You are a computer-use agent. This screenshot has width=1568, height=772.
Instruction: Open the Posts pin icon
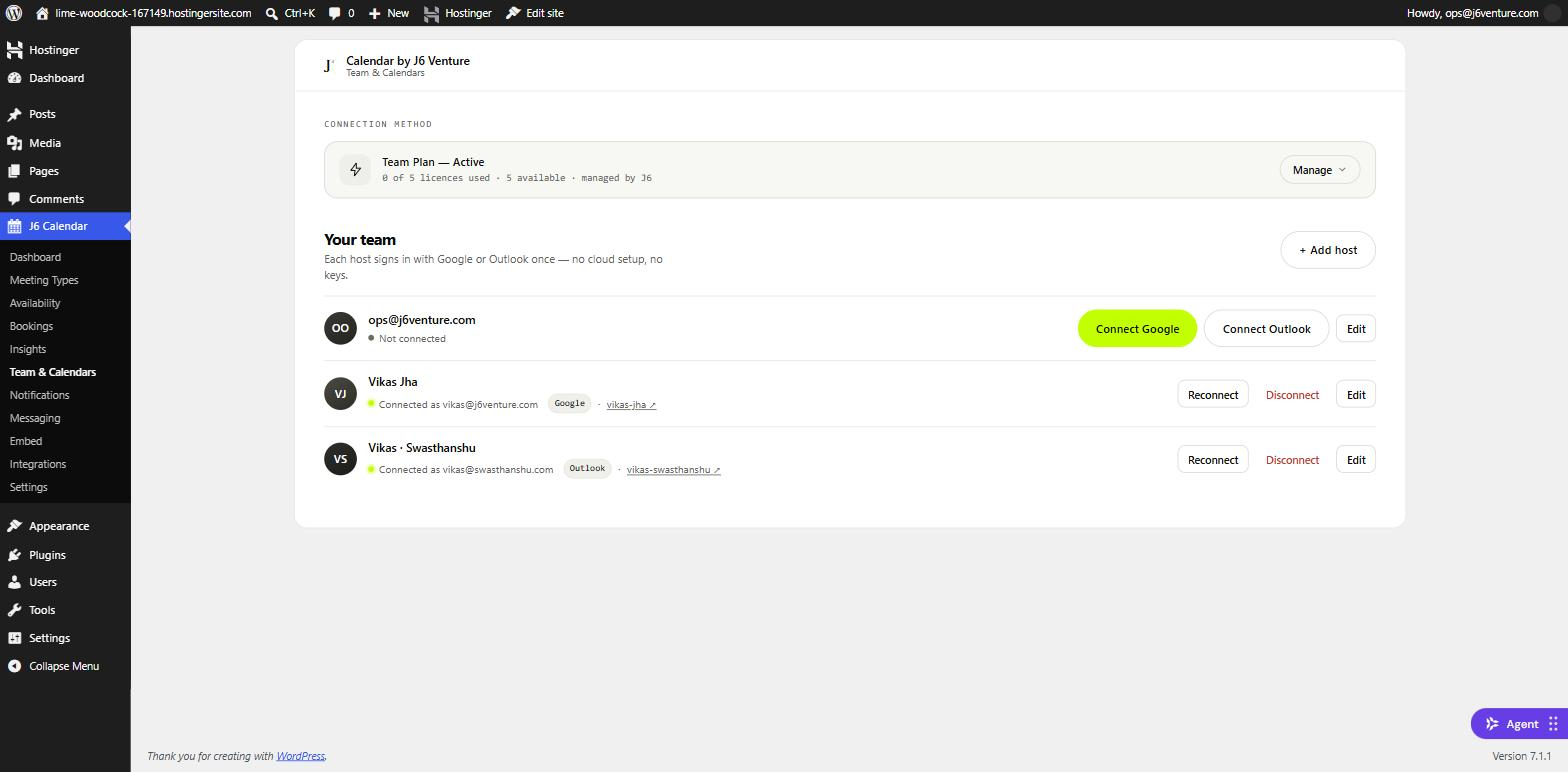click(x=14, y=115)
